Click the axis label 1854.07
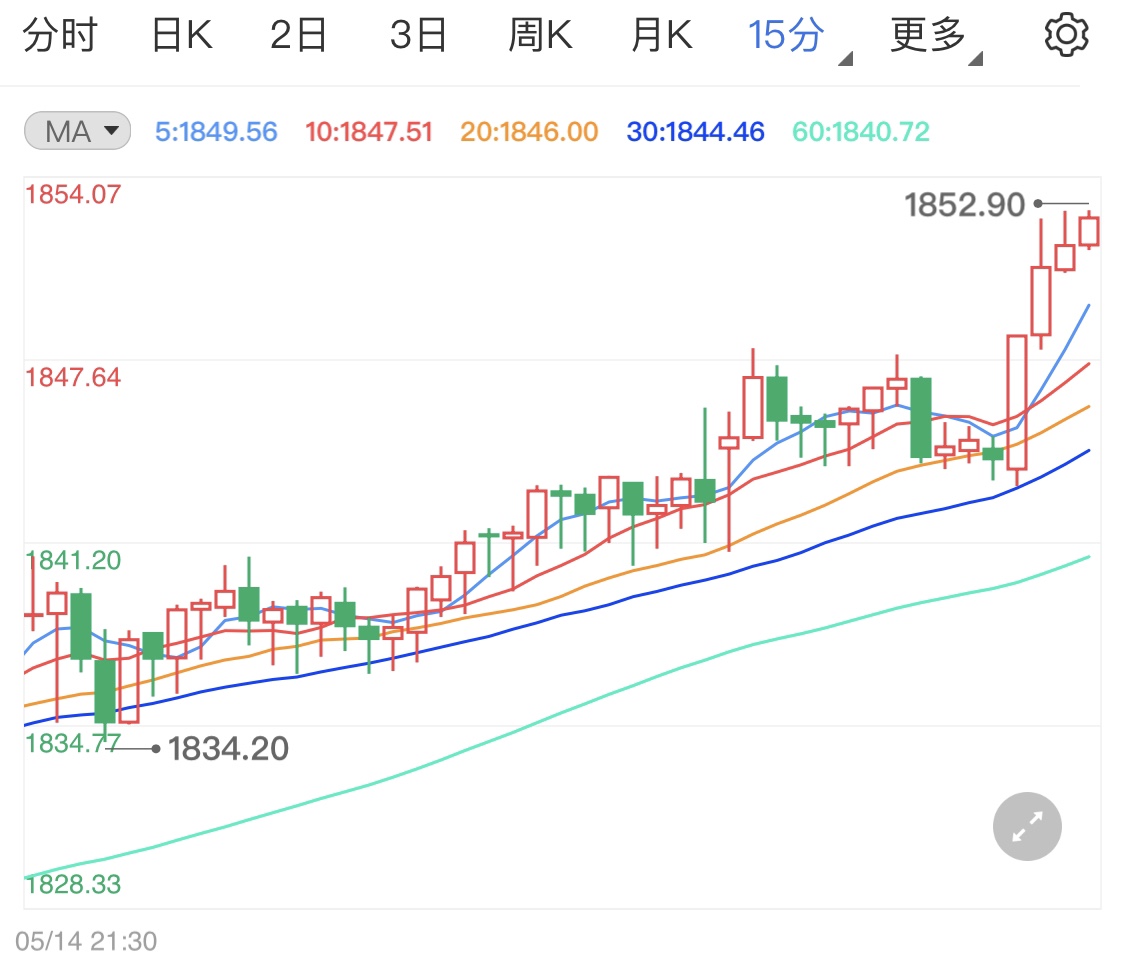1125x961 pixels. [x=73, y=194]
